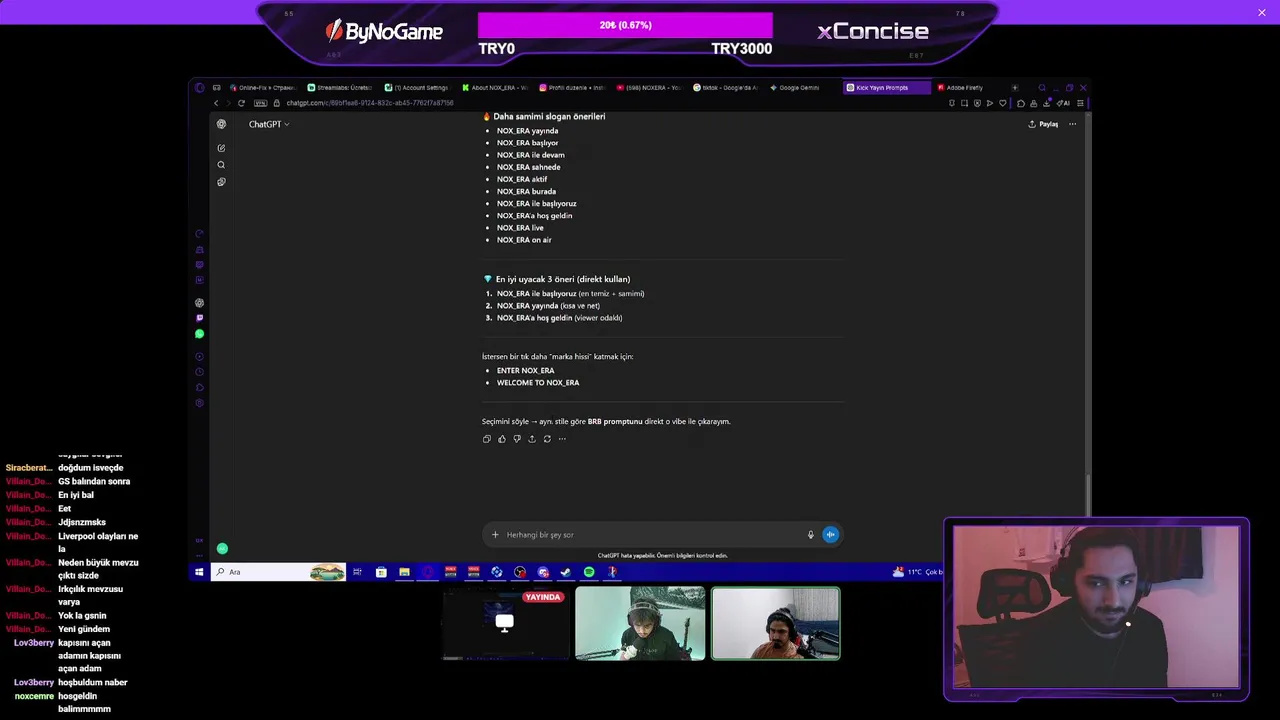Switch to Google Gemini tab
The image size is (1280, 720).
pyautogui.click(x=802, y=88)
